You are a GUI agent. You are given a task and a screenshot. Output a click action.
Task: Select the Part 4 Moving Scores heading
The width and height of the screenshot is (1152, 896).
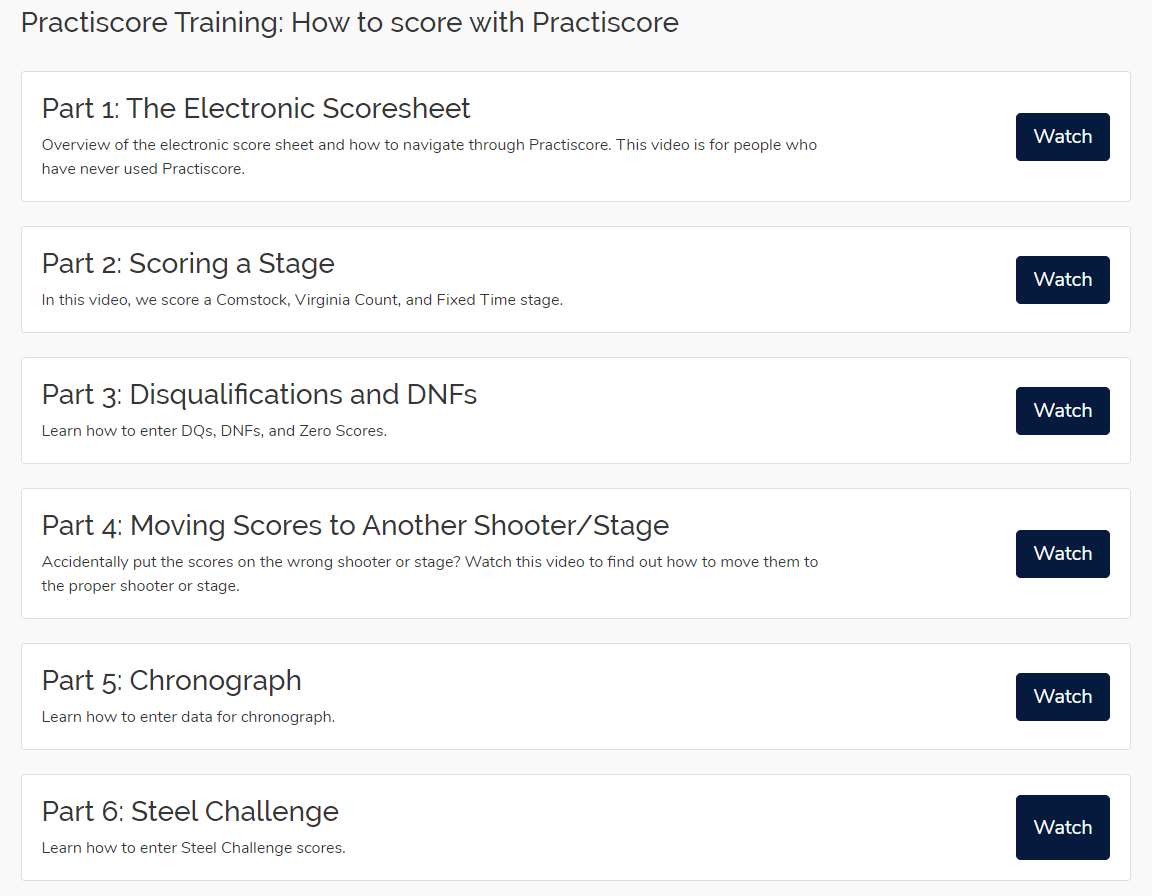pyautogui.click(x=355, y=524)
